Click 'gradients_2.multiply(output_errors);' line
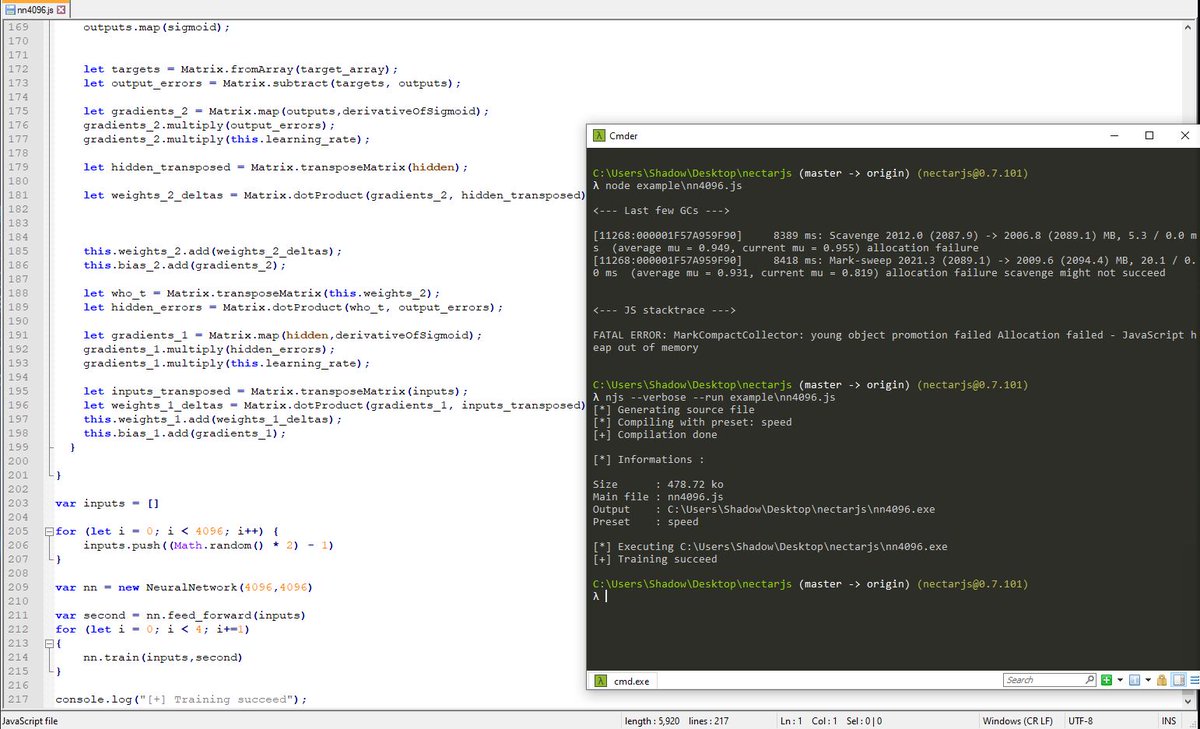The height and width of the screenshot is (729, 1200). tap(208, 125)
